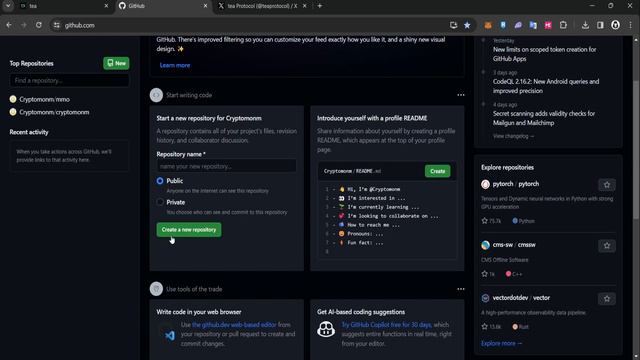Screen dimensions: 640x360
Task: Click the browser forward arrow
Action: point(24,25)
